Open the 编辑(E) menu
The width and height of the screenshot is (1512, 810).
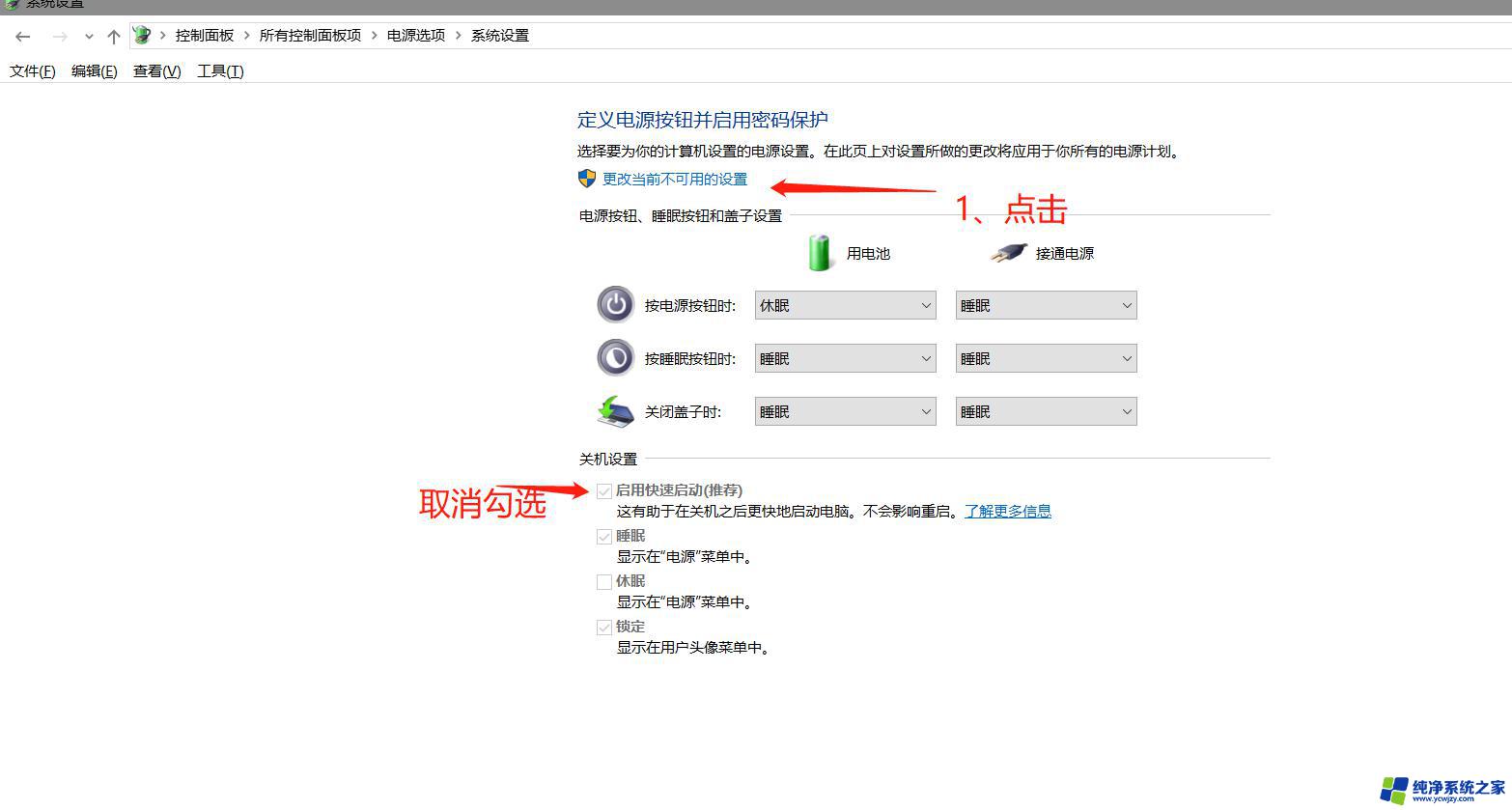[x=95, y=71]
